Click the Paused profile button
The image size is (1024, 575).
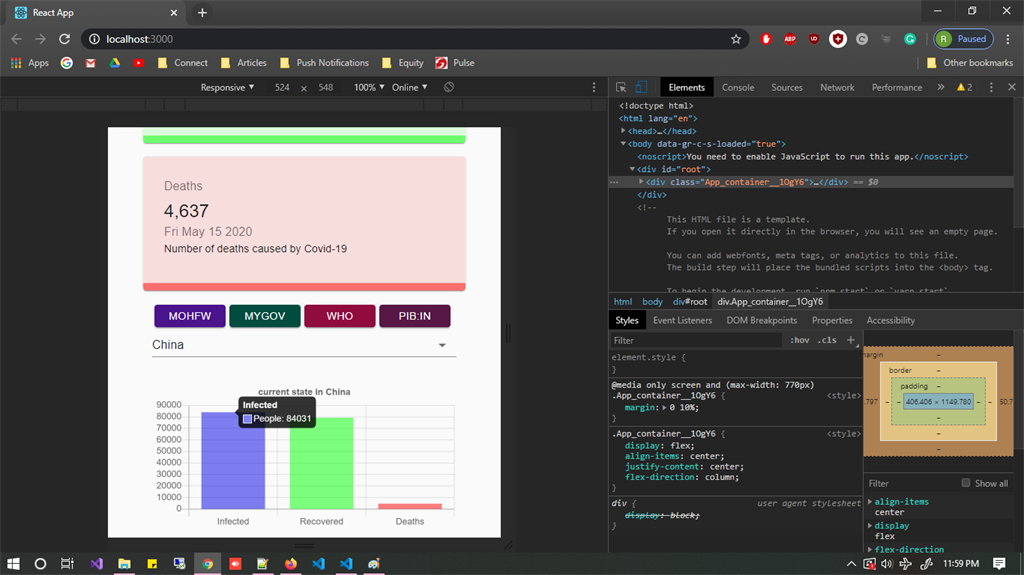tap(963, 39)
